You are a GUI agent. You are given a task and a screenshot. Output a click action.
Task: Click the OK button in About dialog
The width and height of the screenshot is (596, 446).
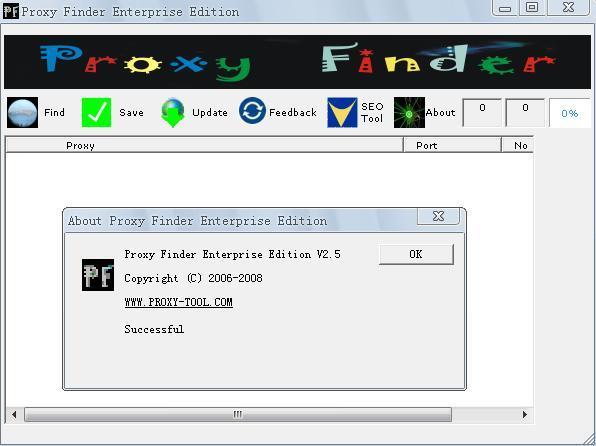click(x=416, y=254)
